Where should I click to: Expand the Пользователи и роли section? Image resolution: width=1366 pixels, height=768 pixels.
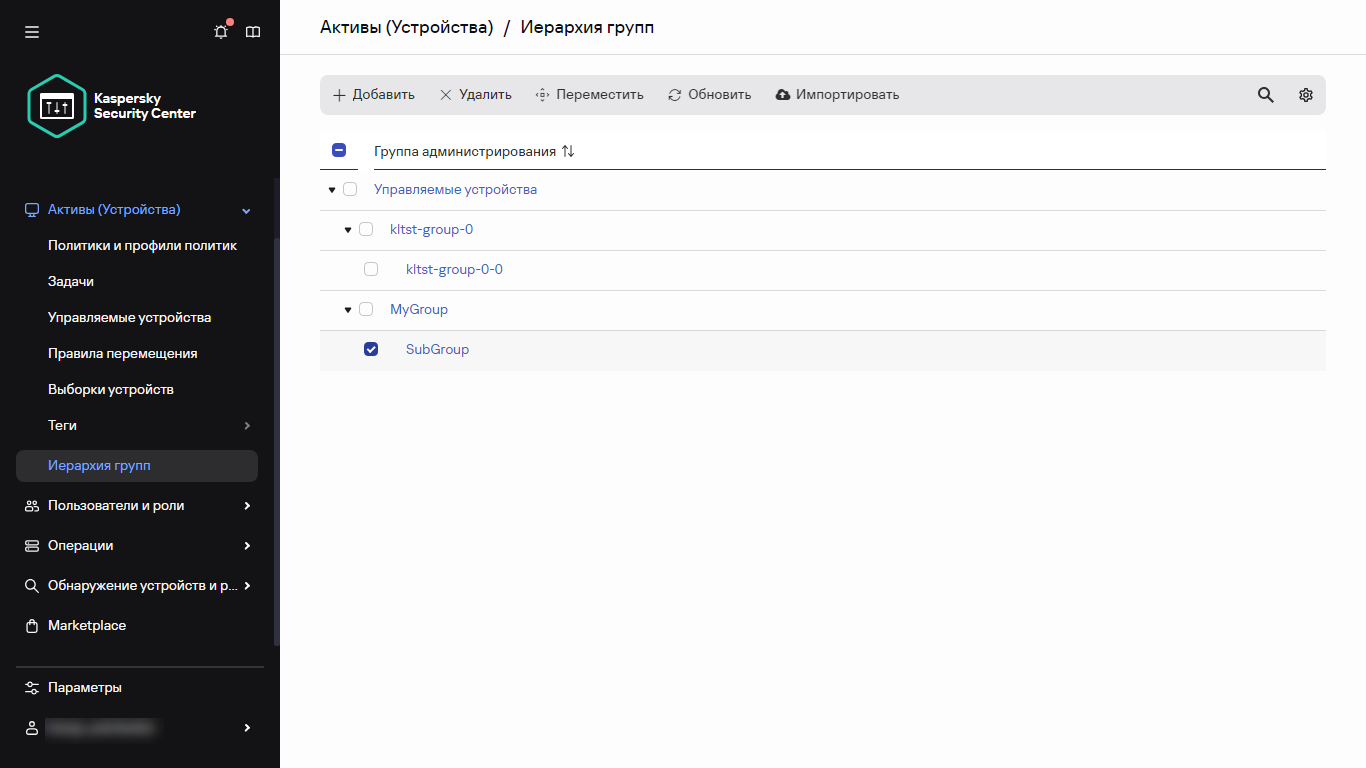tap(116, 505)
